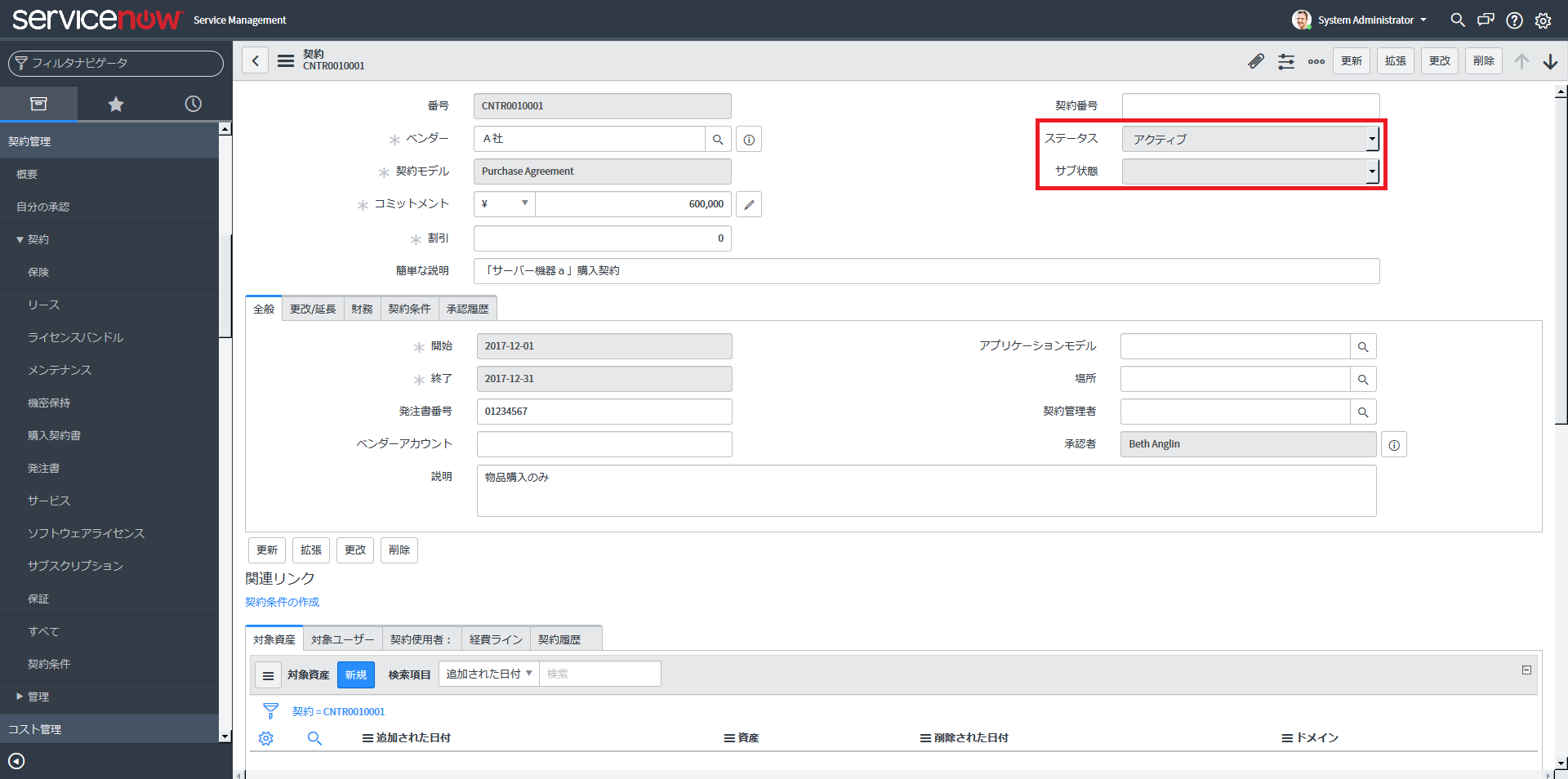Screen dimensions: 1568x779
Task: Open 契約条件の作成 link
Action: (282, 602)
